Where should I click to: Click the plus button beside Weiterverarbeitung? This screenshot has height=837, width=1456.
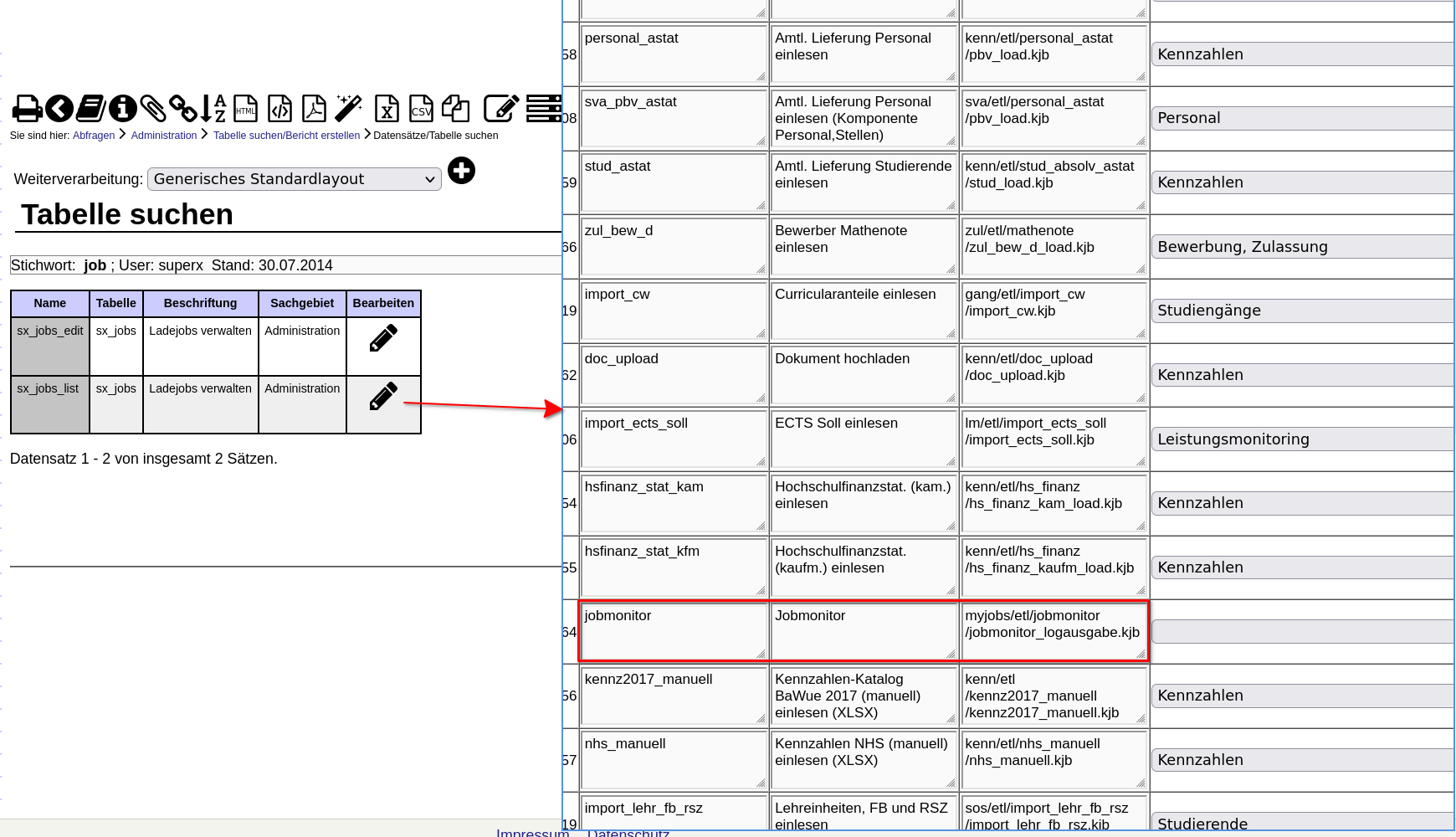point(461,171)
